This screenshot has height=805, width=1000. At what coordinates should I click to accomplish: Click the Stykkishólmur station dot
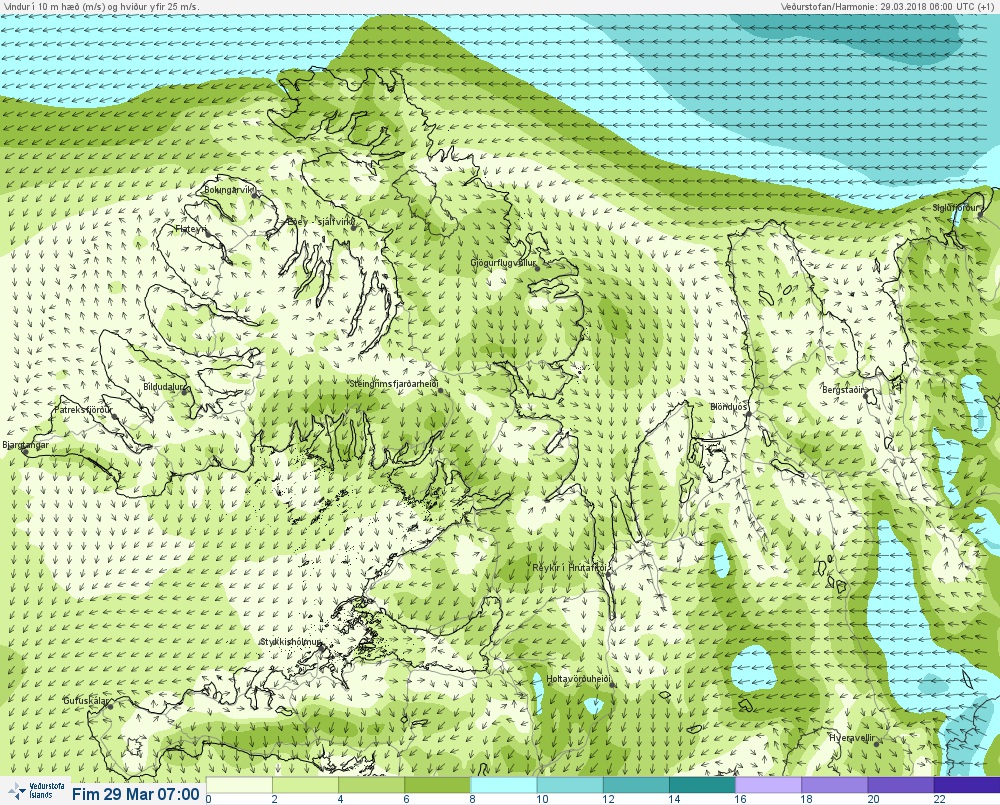pos(323,647)
